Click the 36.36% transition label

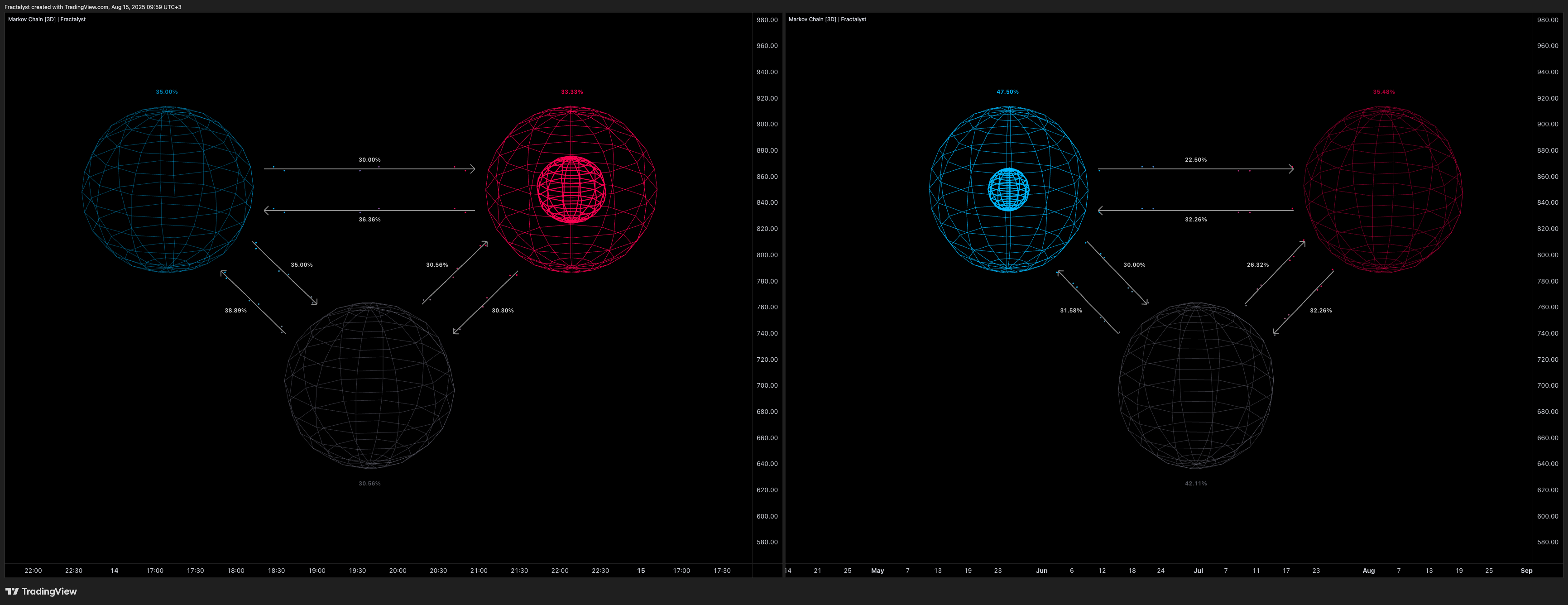369,219
